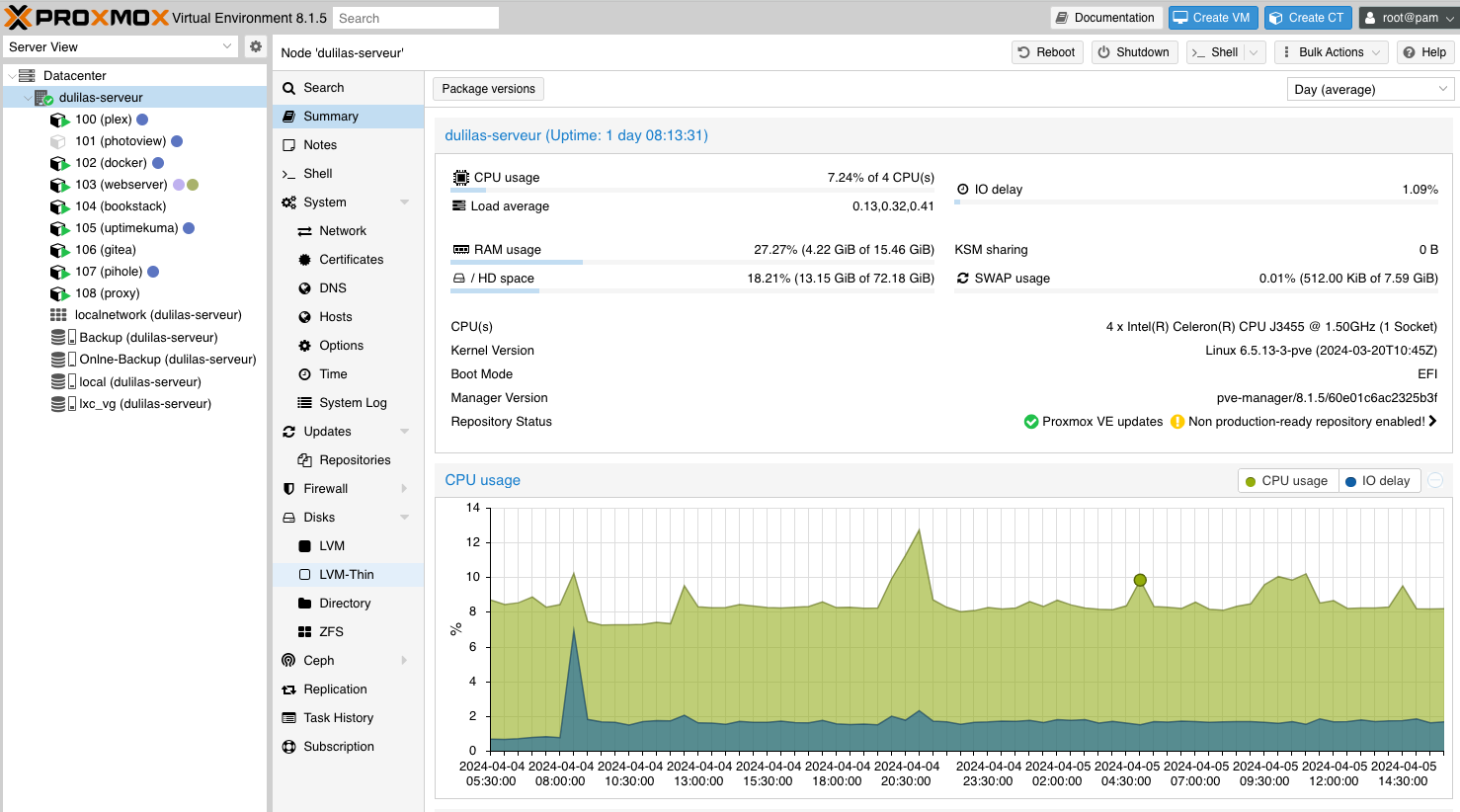Click the Ceph spiral icon

[x=289, y=661]
